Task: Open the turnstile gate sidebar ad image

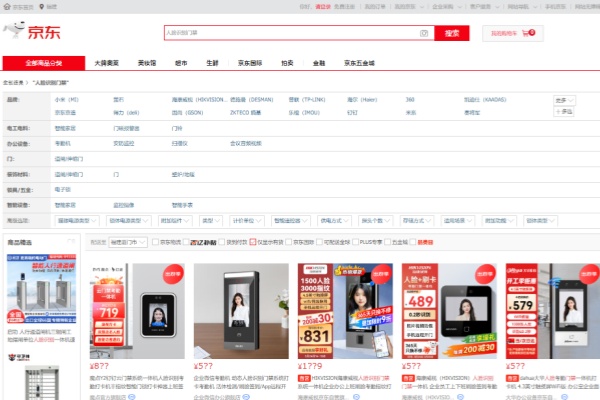Action: pos(41,289)
